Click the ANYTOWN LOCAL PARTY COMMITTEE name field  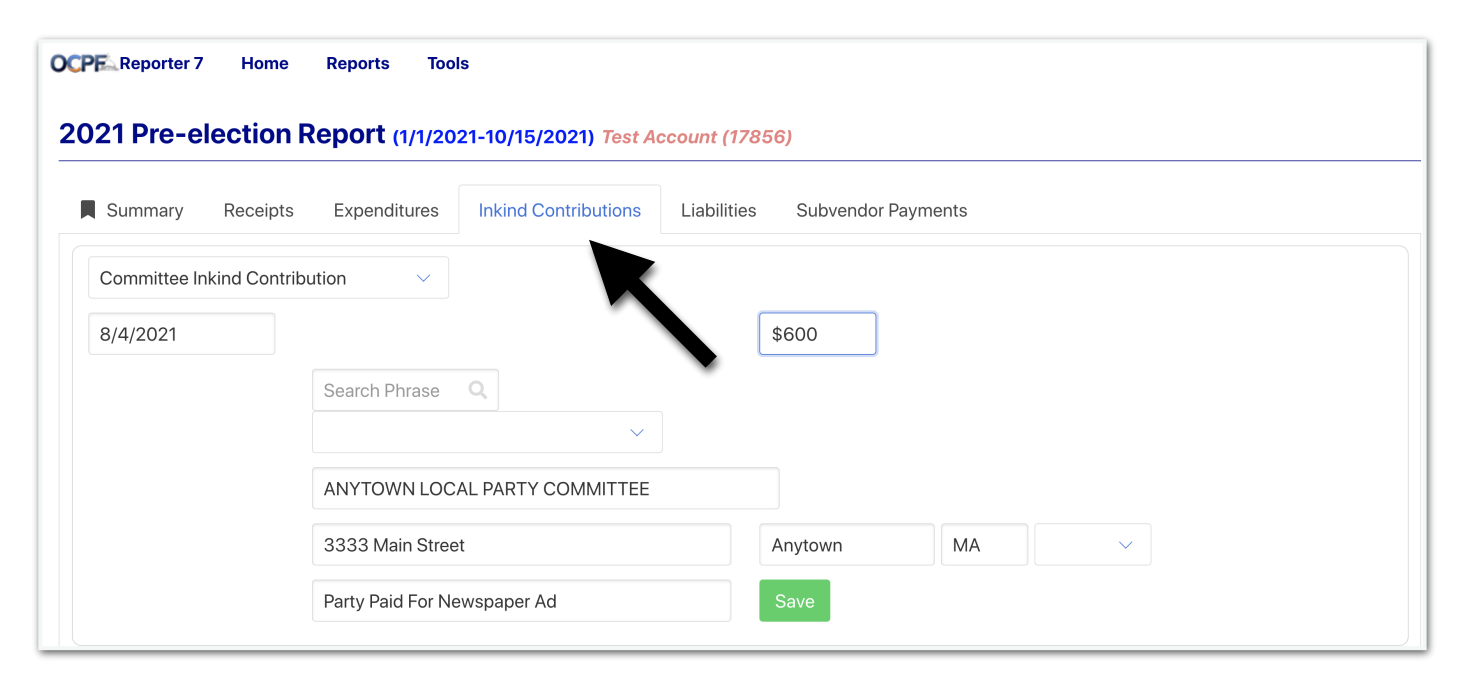(545, 489)
